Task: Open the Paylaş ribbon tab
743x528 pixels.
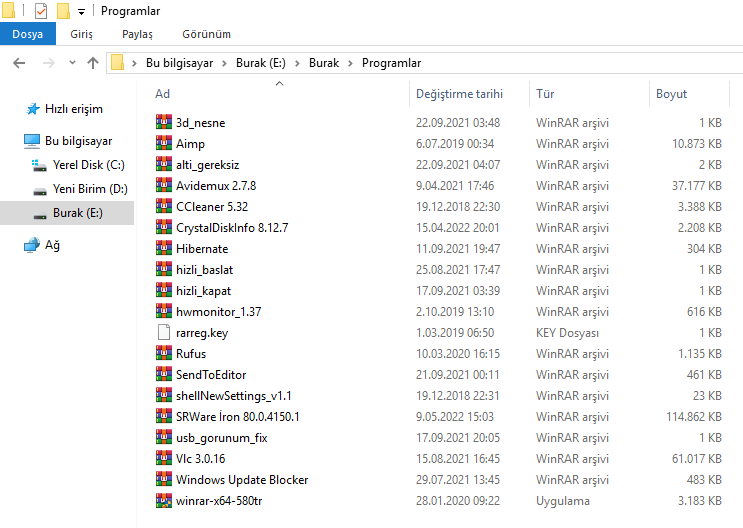Action: [137, 34]
